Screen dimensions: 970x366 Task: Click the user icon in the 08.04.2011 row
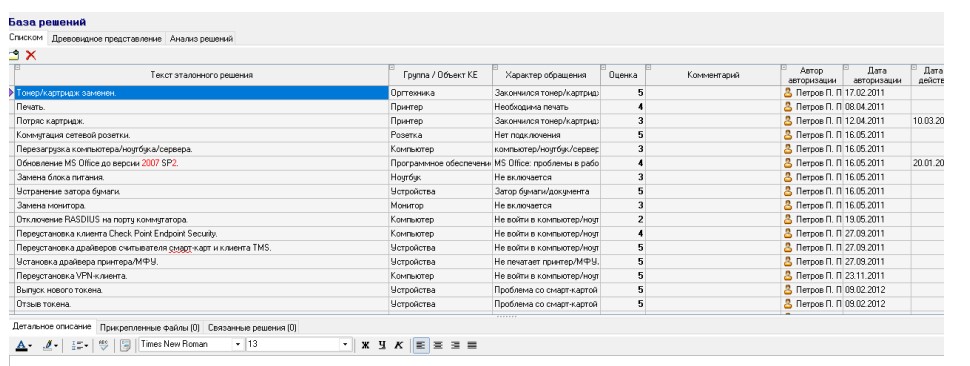788,106
